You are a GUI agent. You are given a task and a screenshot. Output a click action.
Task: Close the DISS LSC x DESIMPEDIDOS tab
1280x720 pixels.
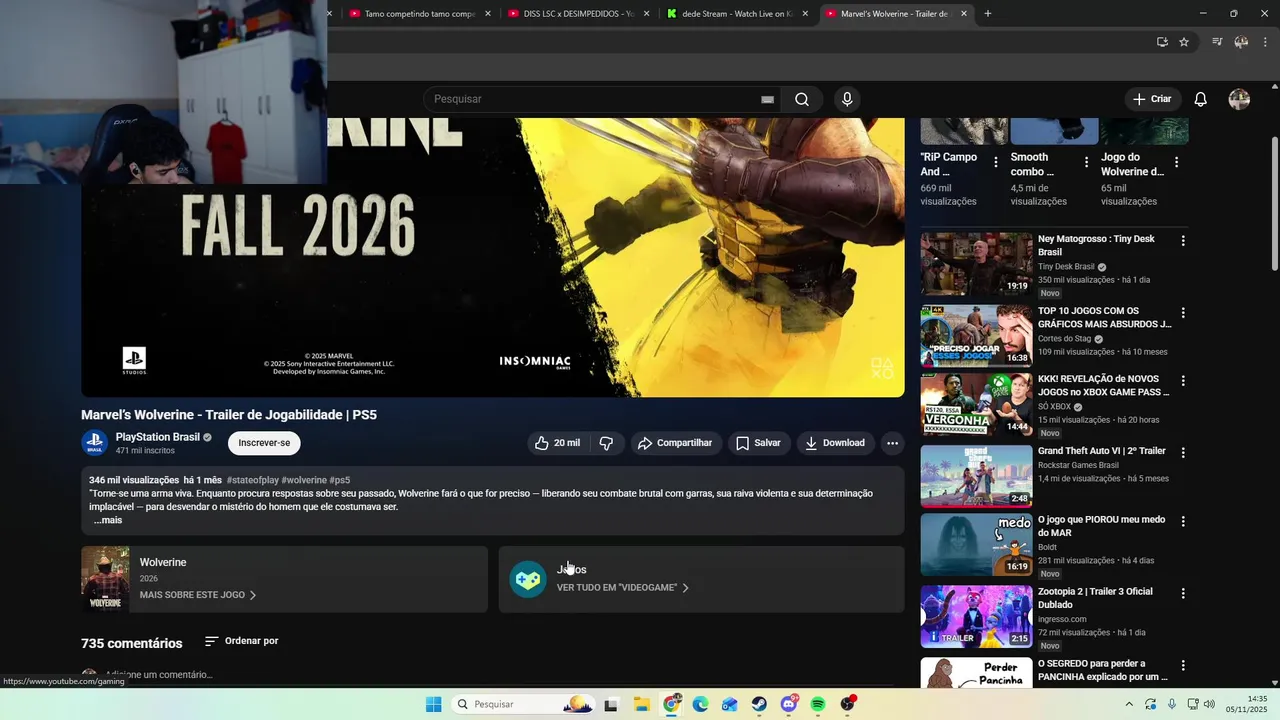(646, 14)
